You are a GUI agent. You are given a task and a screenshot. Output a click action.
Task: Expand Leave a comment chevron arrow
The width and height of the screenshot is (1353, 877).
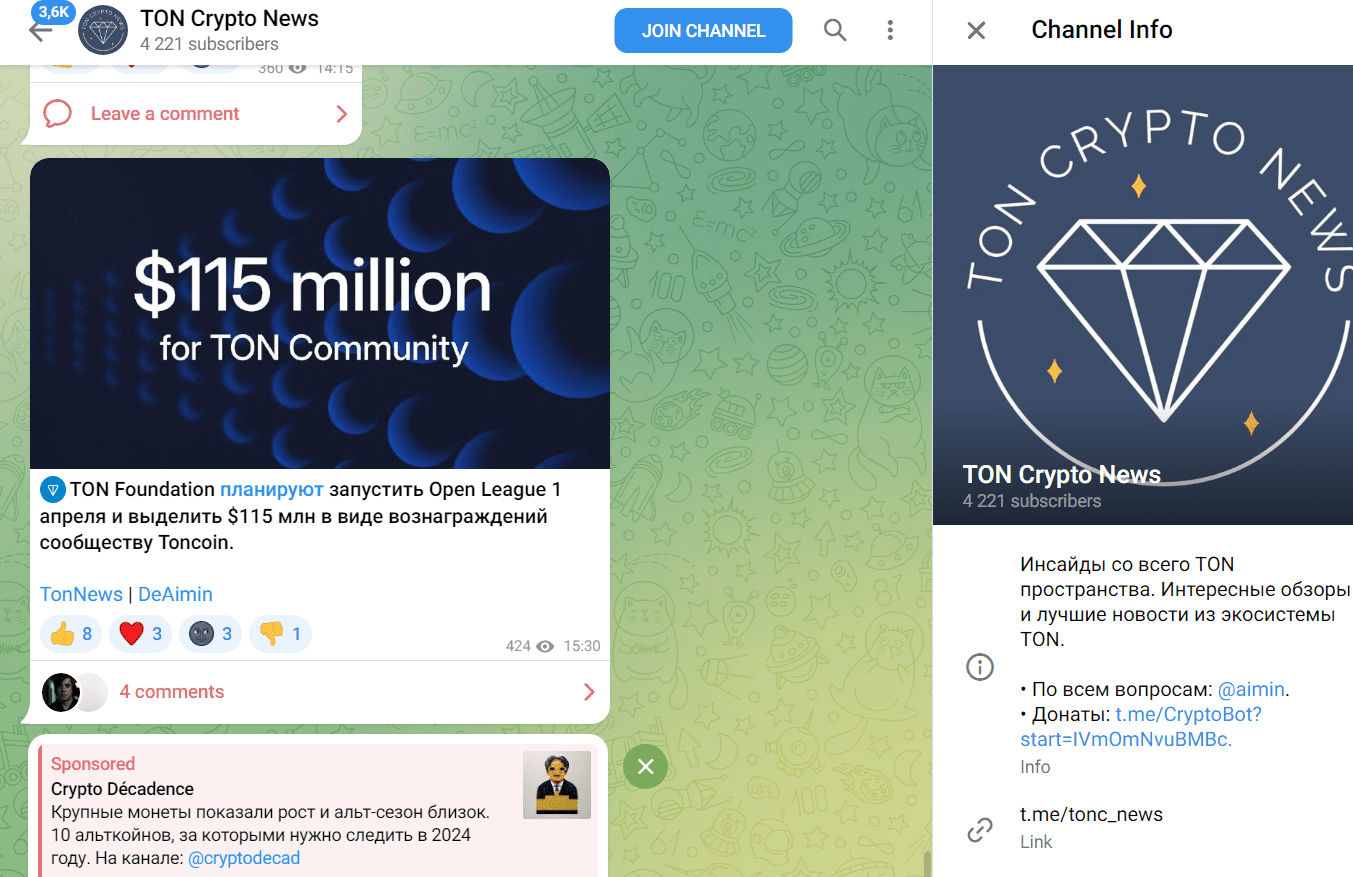342,114
